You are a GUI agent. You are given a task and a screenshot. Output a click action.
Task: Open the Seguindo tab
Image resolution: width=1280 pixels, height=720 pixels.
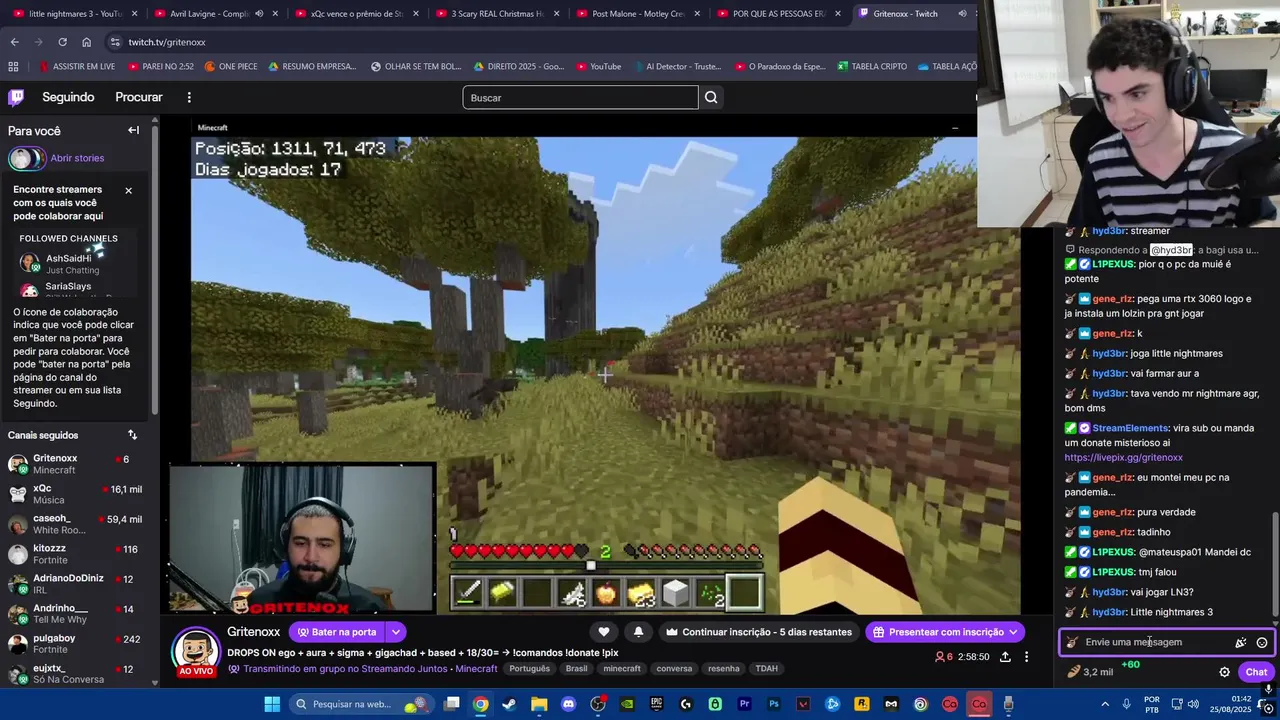[x=68, y=97]
